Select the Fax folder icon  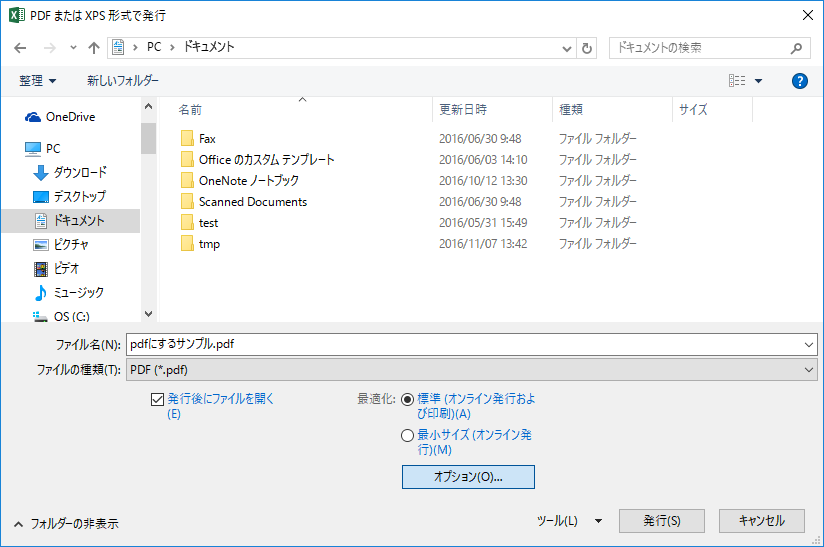pyautogui.click(x=187, y=139)
